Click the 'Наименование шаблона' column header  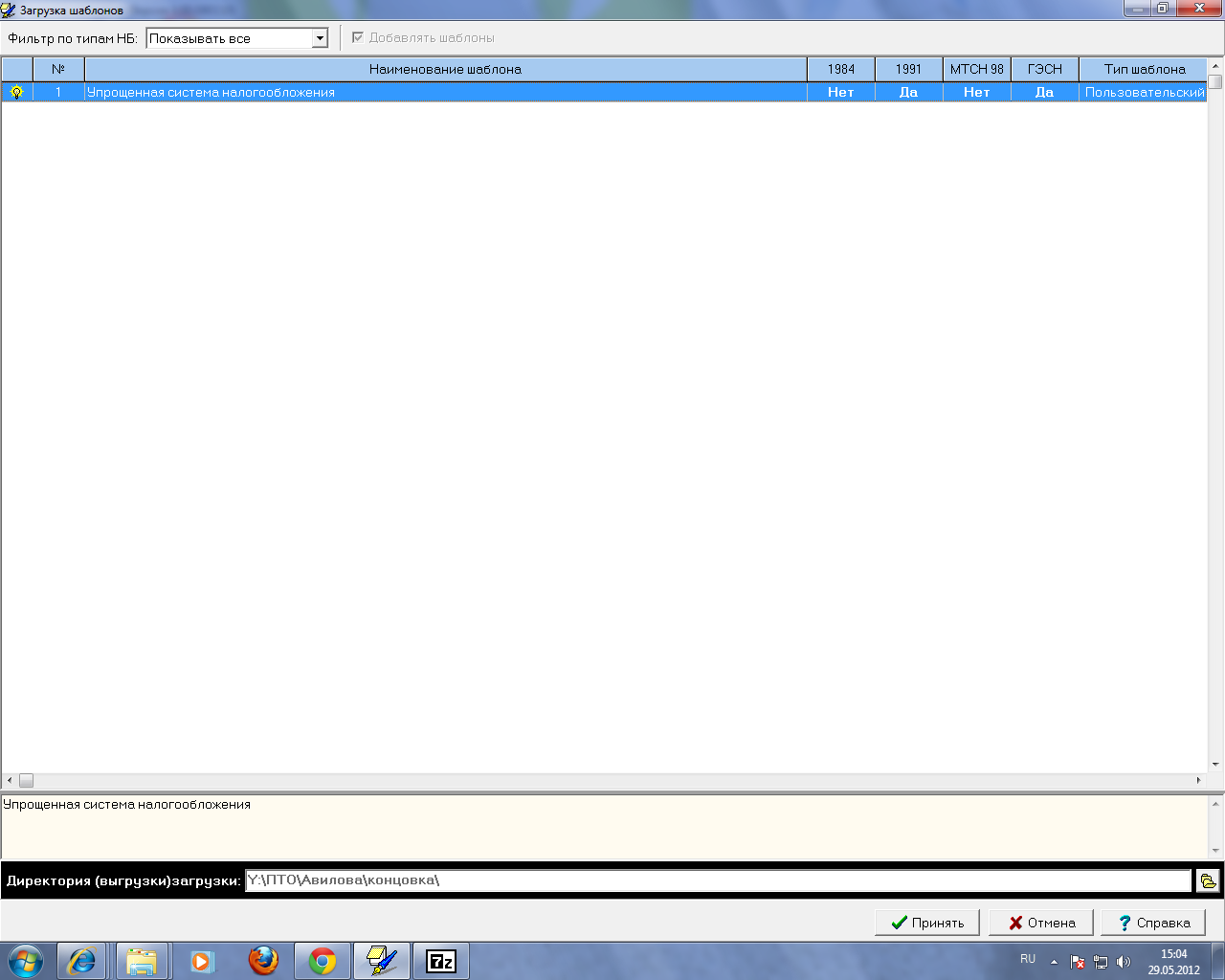tap(446, 69)
